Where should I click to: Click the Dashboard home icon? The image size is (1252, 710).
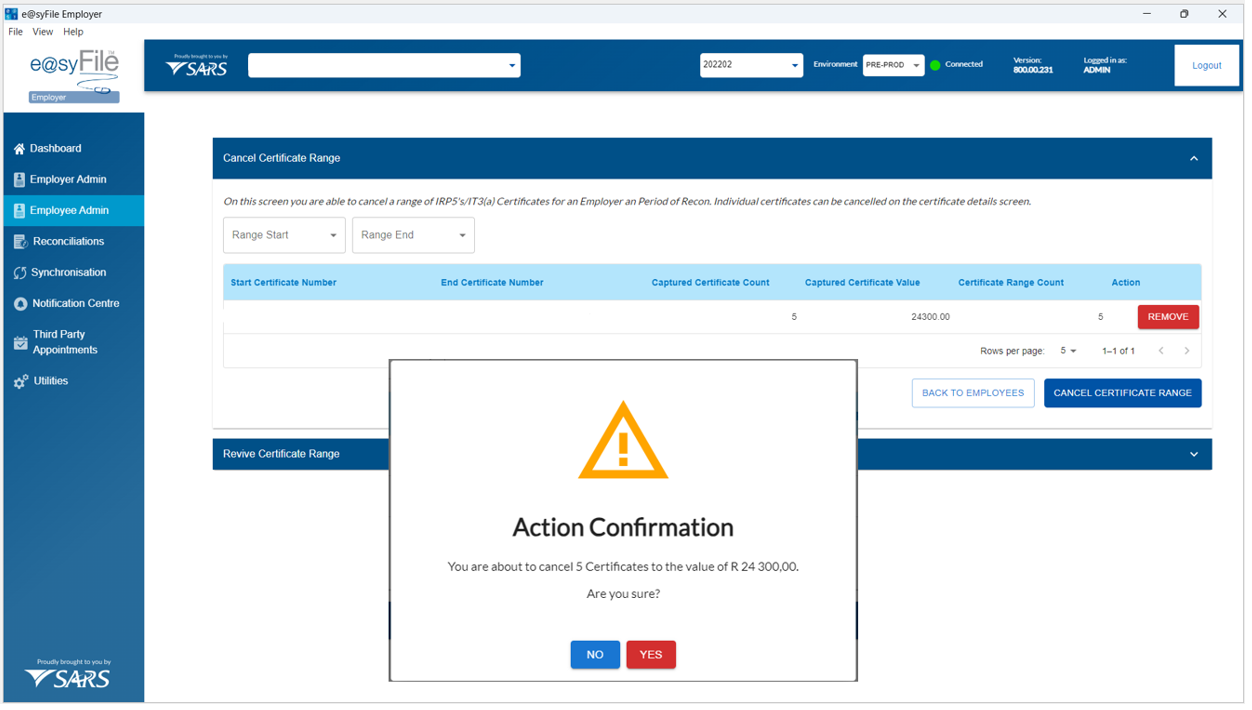(x=19, y=149)
